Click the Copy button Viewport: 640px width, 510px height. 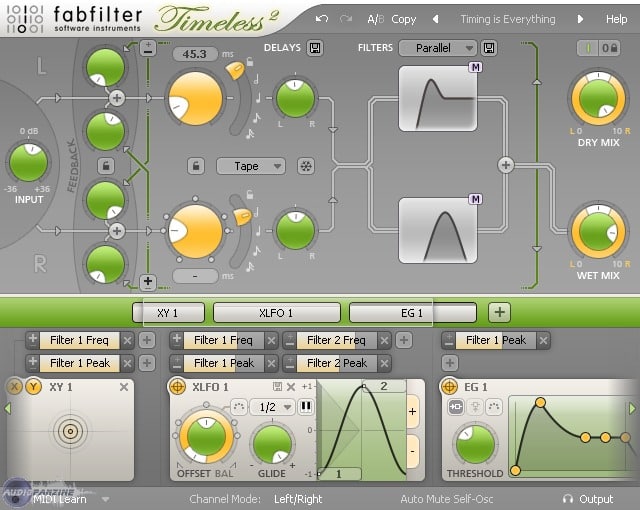[403, 19]
